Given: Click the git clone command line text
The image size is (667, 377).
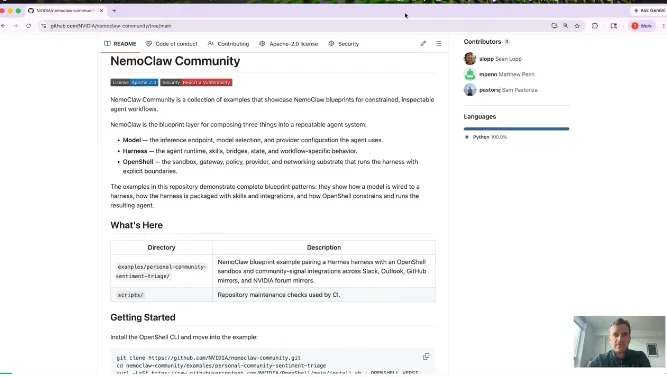Looking at the screenshot, I should pyautogui.click(x=208, y=358).
